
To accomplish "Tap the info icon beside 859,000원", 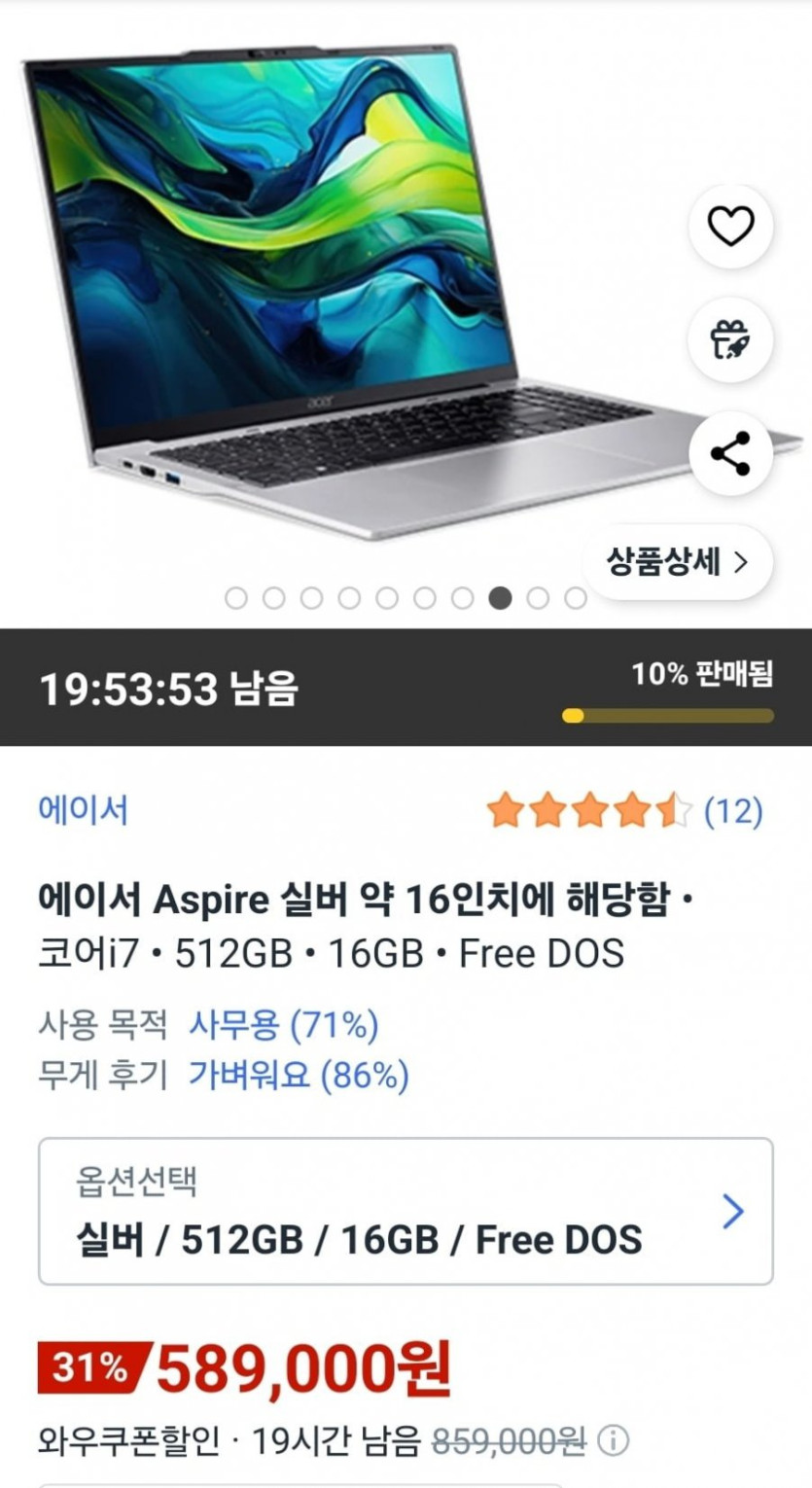I will click(613, 1440).
